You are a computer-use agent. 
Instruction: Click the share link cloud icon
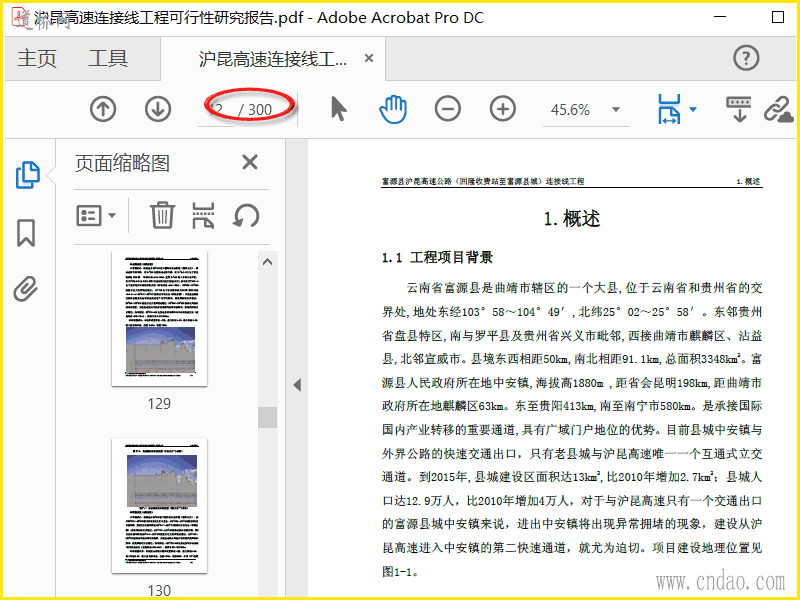coord(779,109)
